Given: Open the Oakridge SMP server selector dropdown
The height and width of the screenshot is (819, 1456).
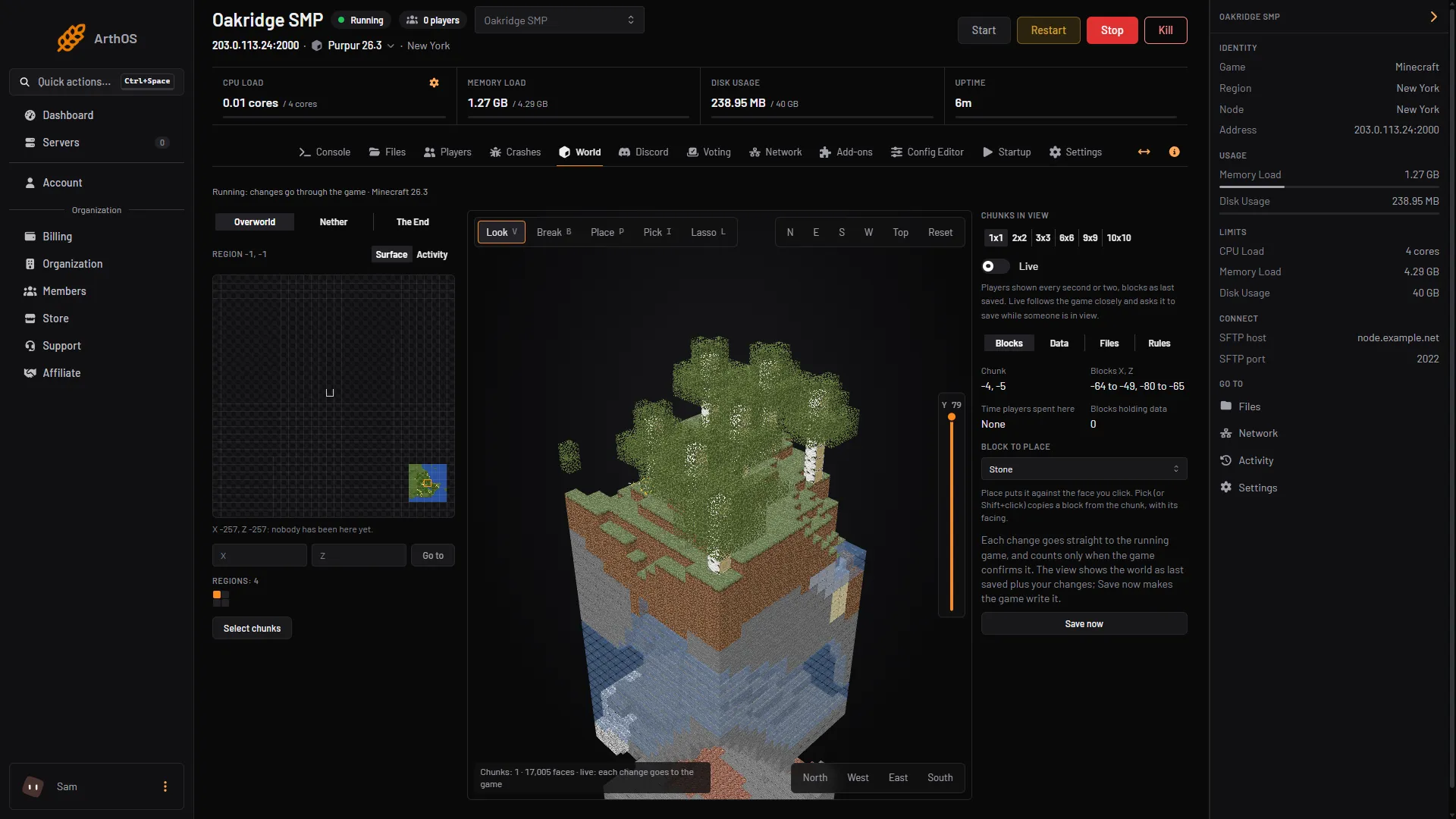Looking at the screenshot, I should point(559,20).
